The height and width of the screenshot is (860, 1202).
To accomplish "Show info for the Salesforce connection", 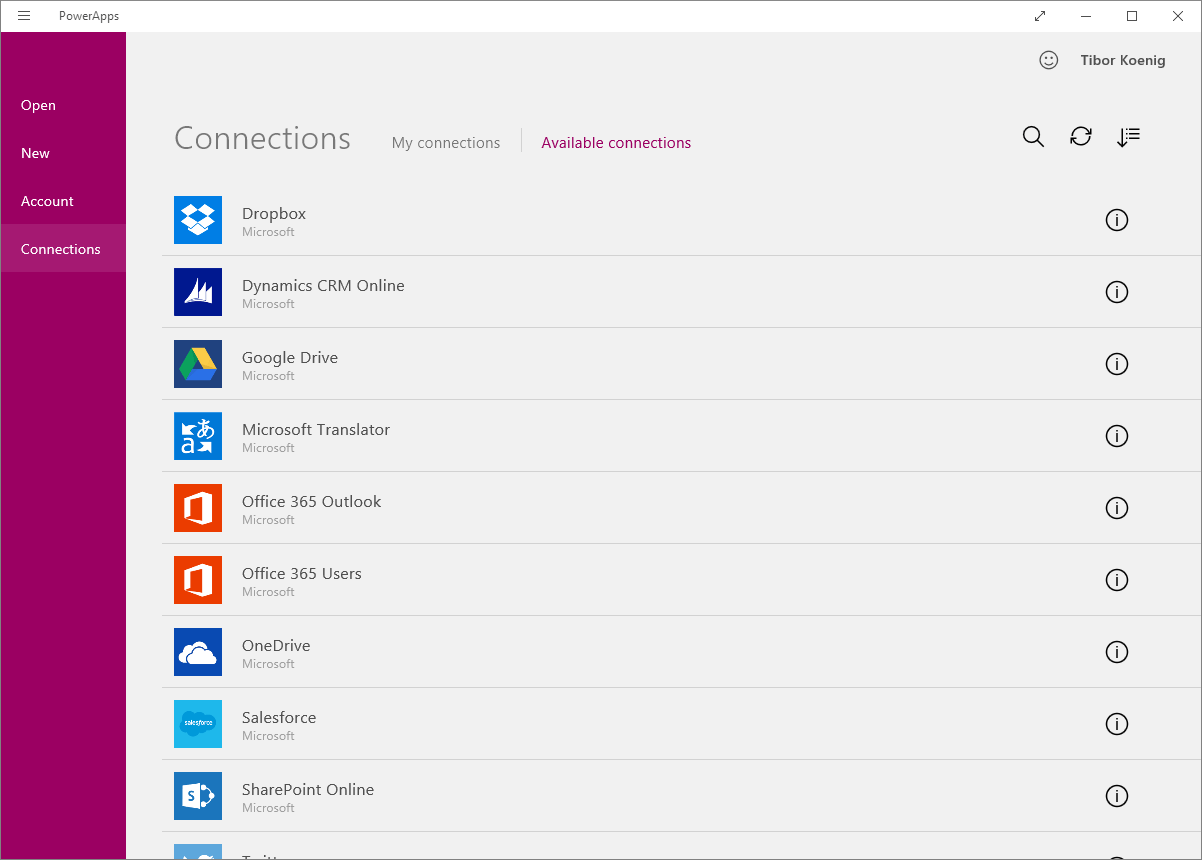I will click(1117, 724).
